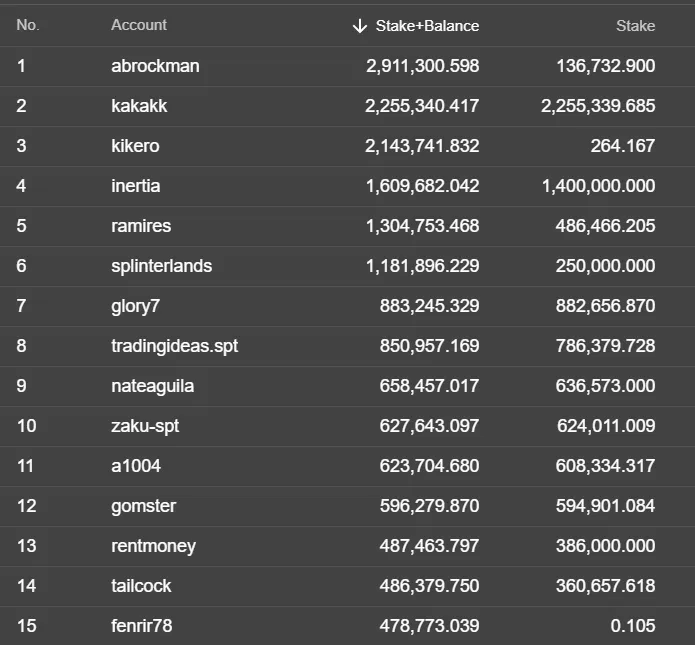This screenshot has width=695, height=645.
Task: Select nateaguila in the list
Action: tap(152, 387)
